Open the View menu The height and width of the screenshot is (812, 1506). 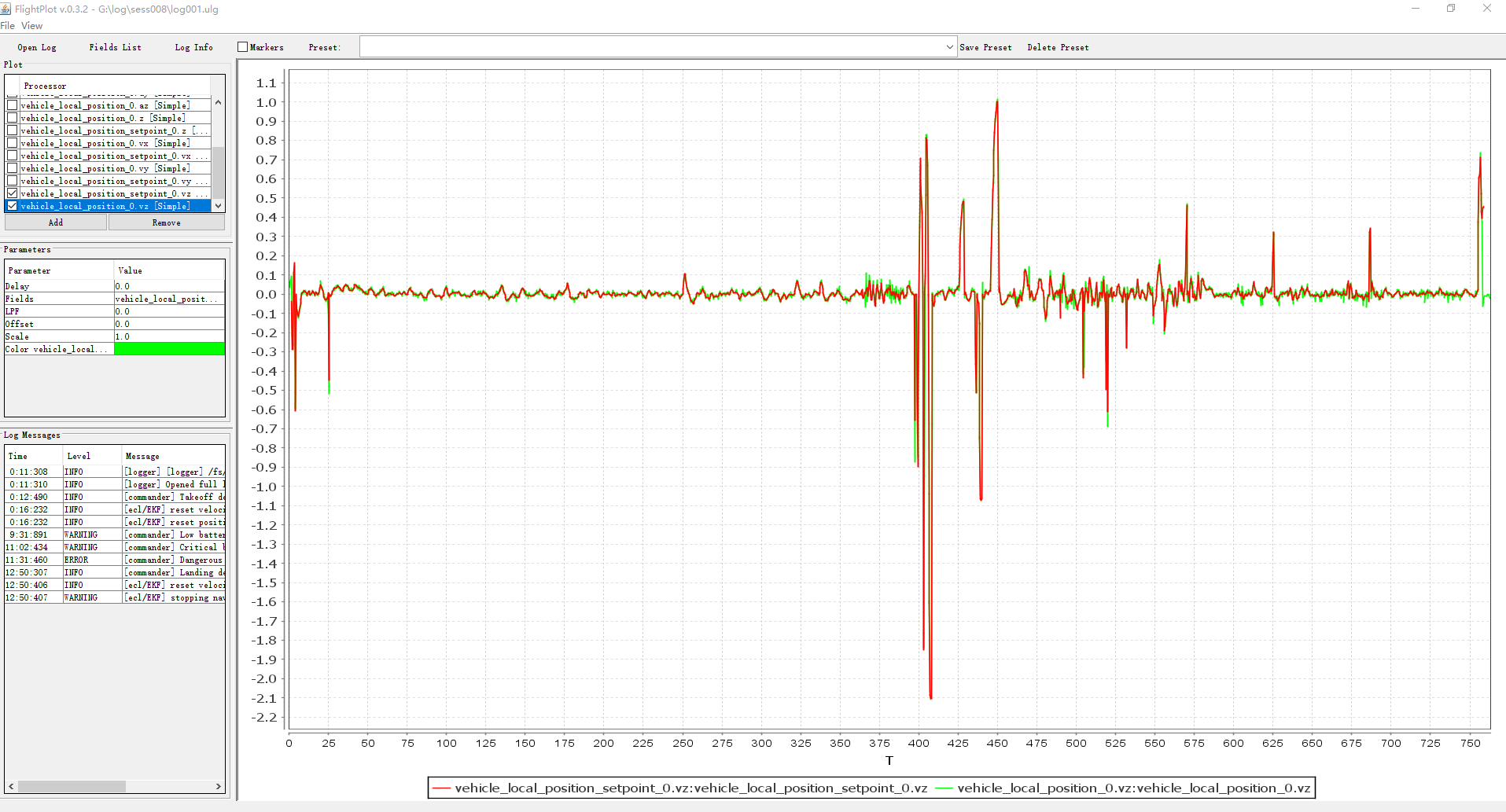(32, 26)
